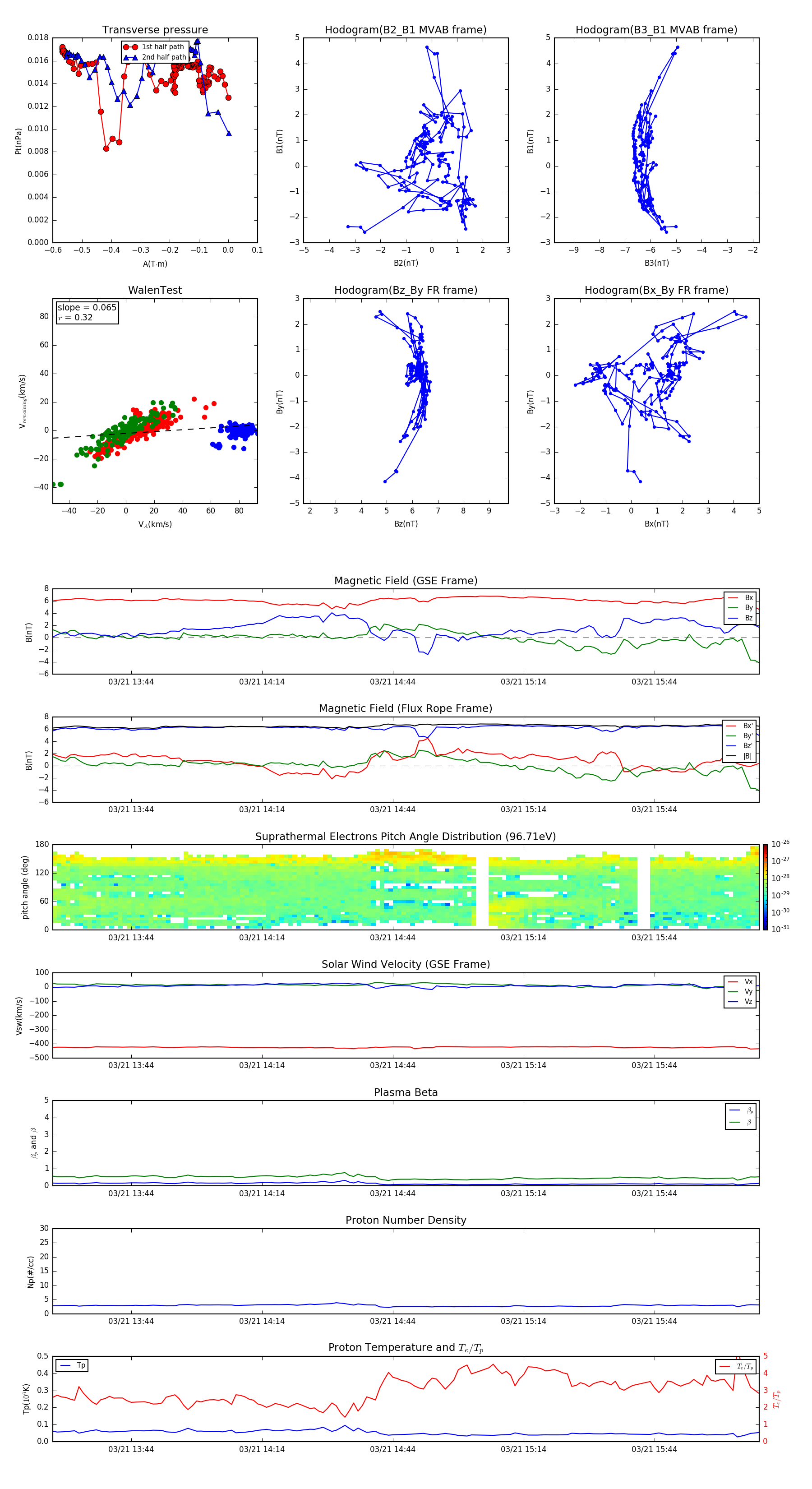The width and height of the screenshot is (812, 1489).
Task: Click the "V_A(km/s)" axis label of WalenTest
Action: (x=155, y=524)
